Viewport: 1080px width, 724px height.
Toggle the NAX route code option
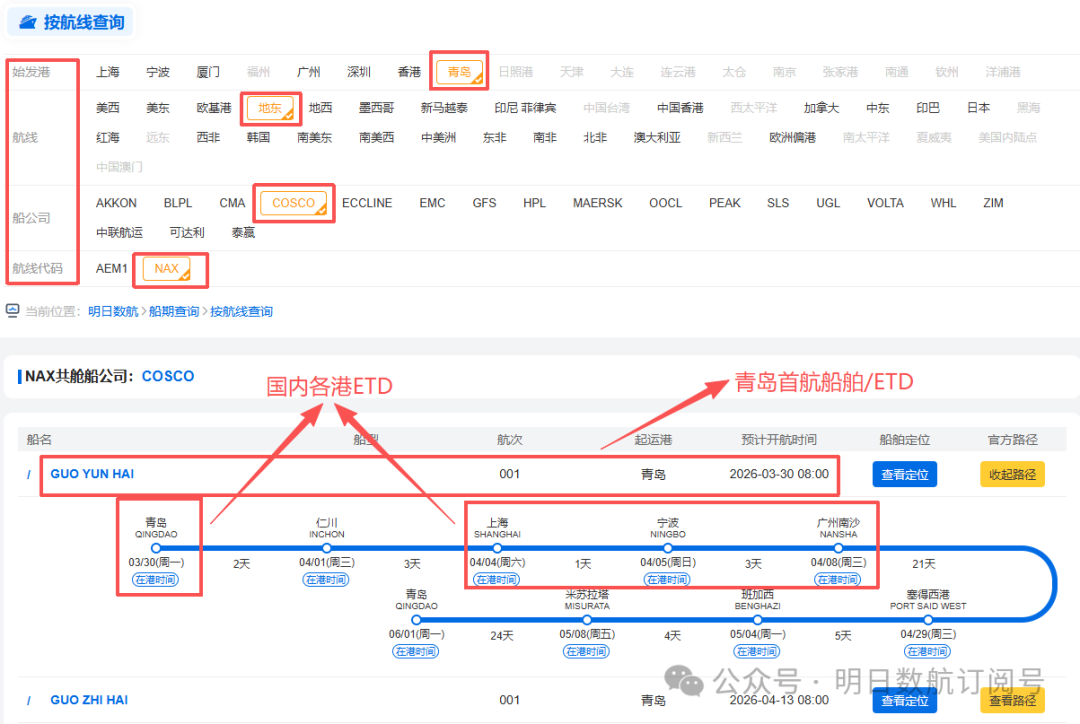tap(167, 268)
